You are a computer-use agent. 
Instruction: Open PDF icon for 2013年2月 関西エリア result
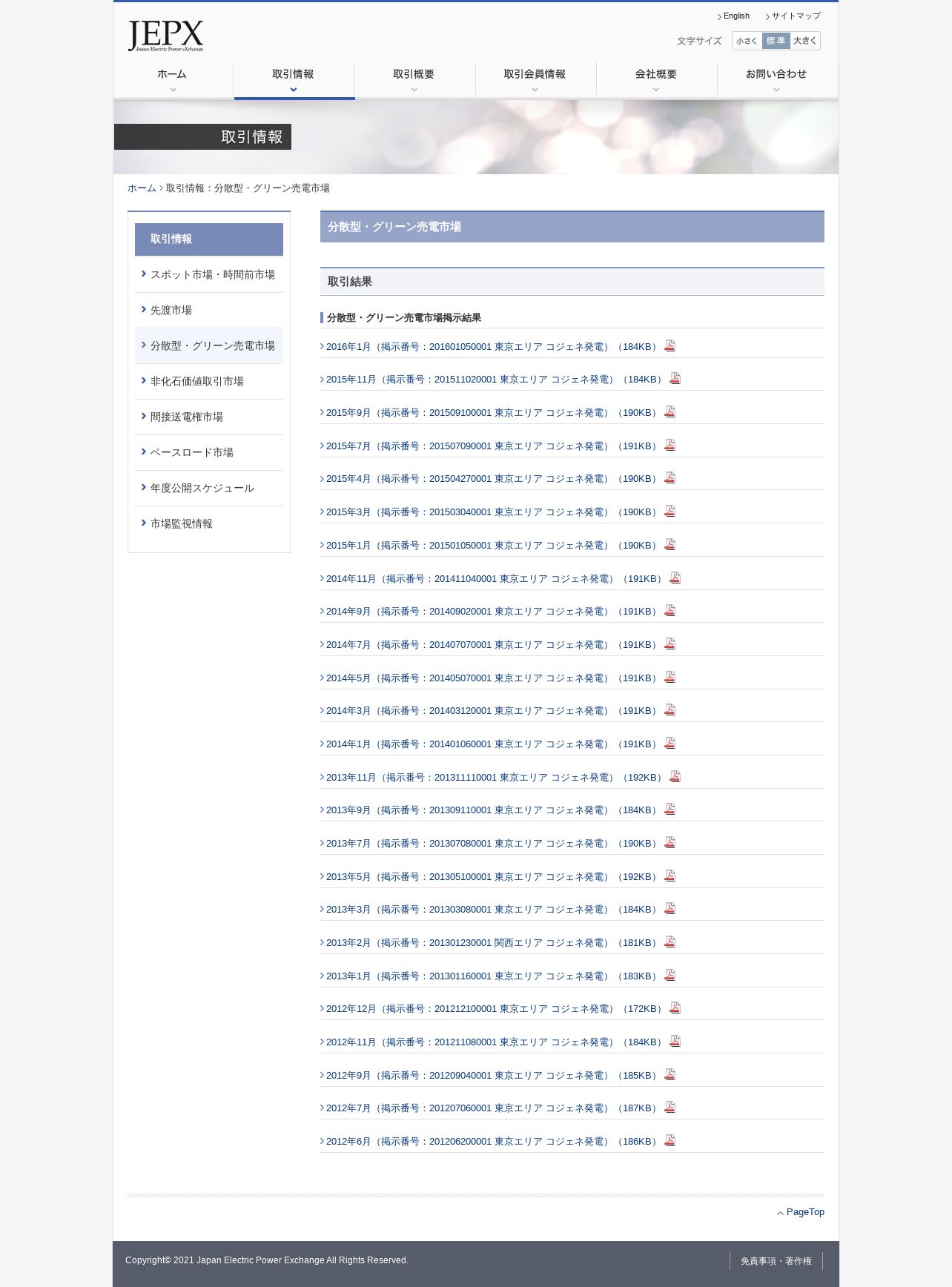click(x=670, y=942)
